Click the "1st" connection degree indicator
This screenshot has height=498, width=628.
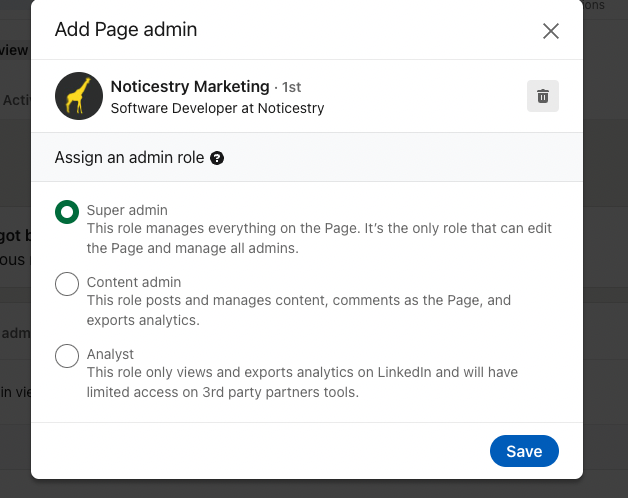tap(292, 87)
